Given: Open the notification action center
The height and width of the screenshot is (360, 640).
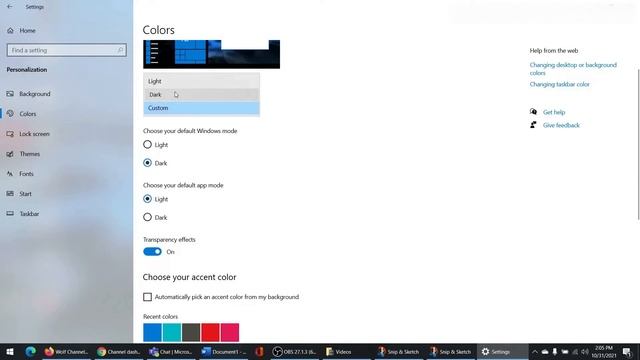Looking at the screenshot, I should [627, 351].
